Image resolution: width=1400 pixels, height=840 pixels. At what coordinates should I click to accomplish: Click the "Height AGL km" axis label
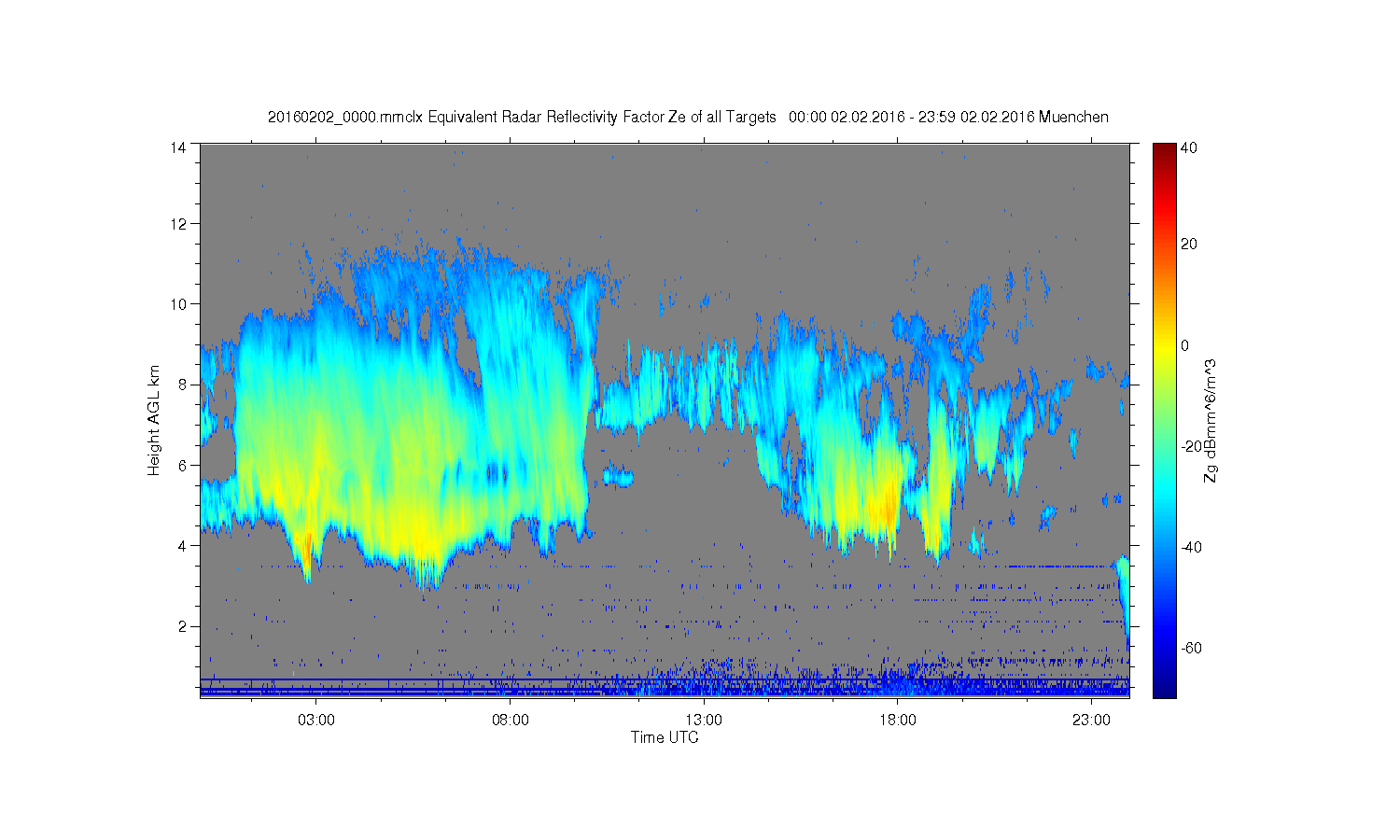click(154, 420)
